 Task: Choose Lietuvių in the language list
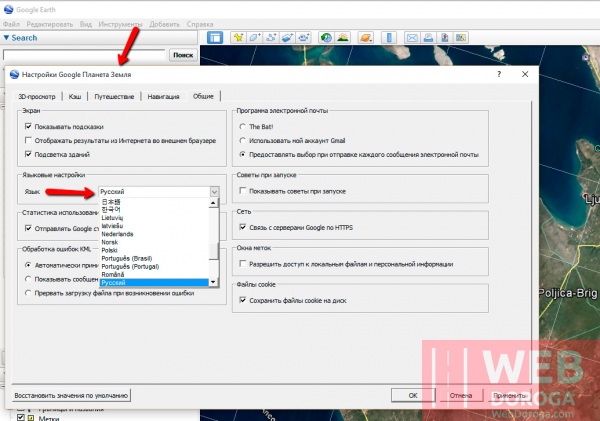pos(154,218)
